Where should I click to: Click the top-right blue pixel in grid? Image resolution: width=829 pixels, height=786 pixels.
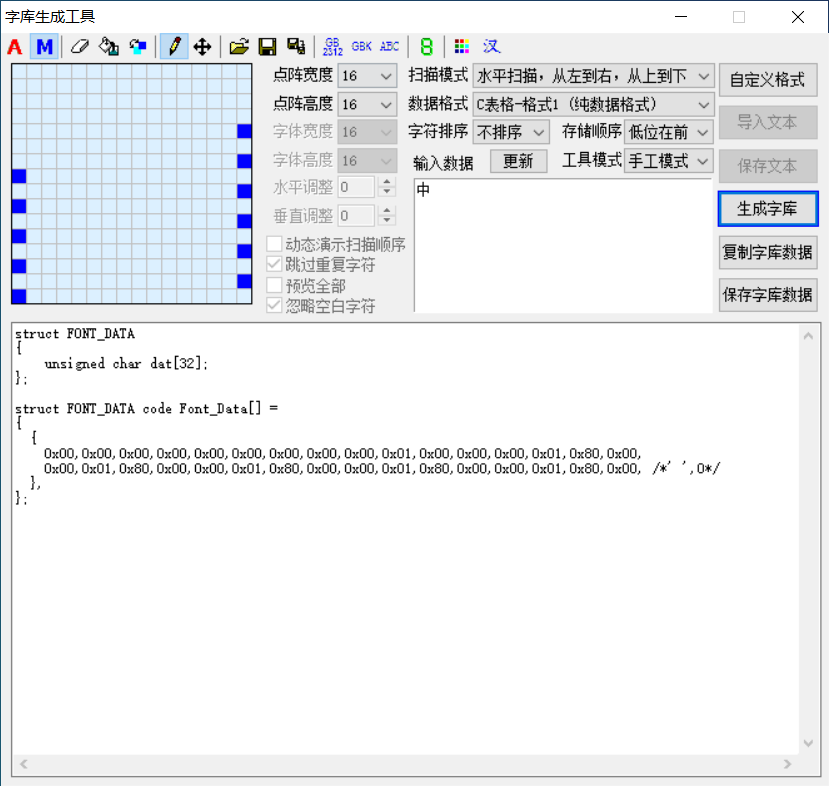click(244, 131)
